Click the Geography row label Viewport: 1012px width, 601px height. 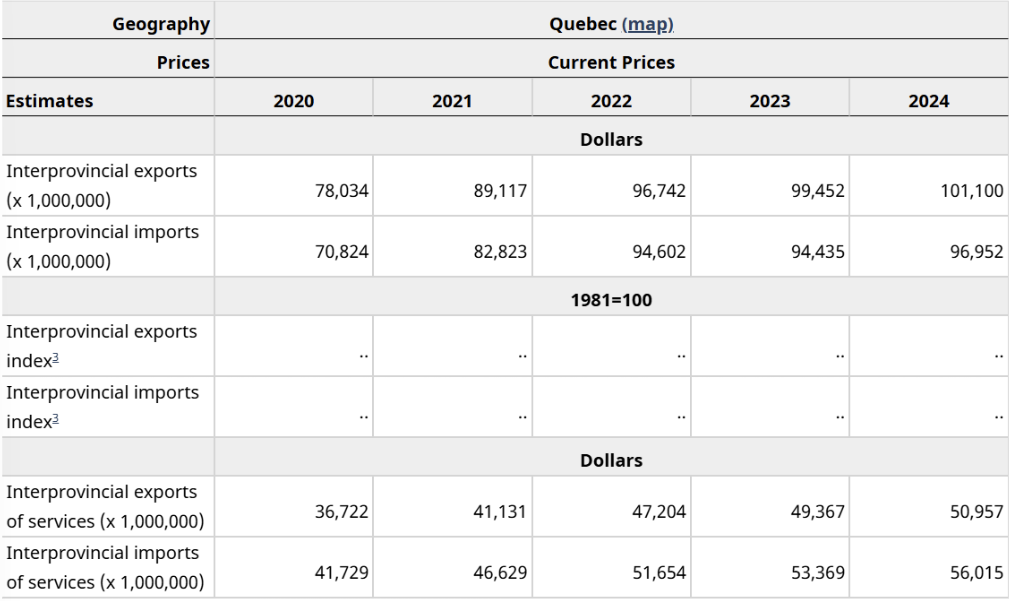click(x=161, y=24)
